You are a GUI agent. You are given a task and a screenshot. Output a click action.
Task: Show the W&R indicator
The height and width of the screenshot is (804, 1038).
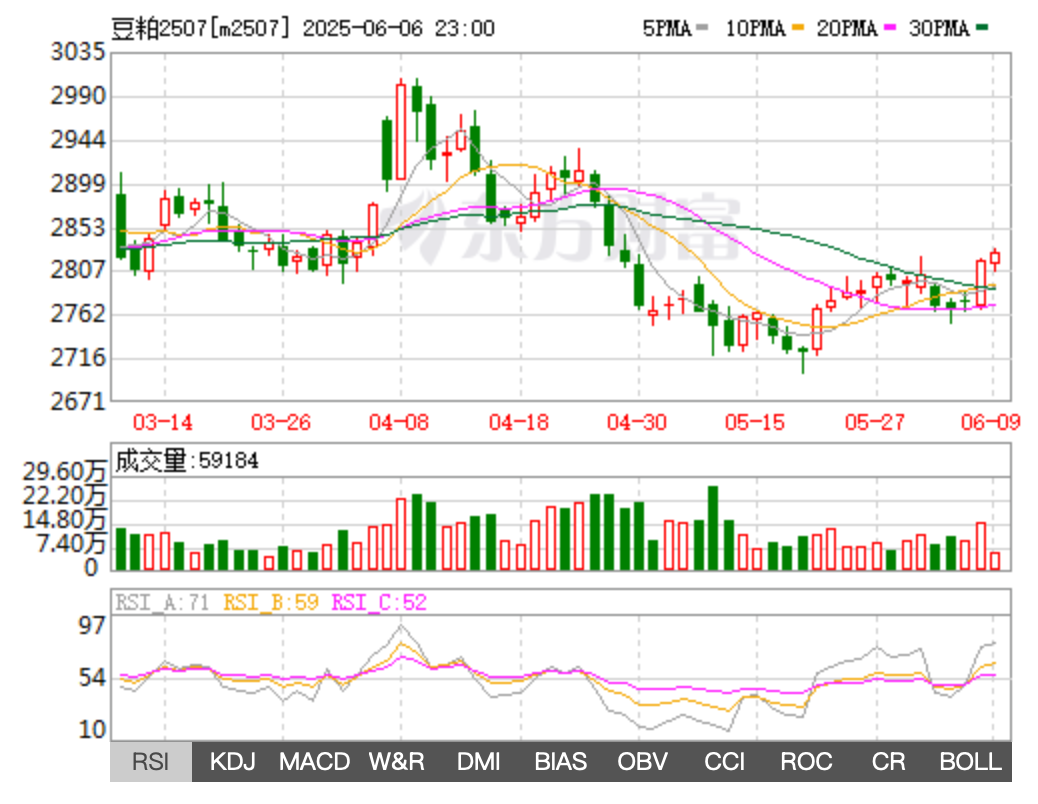397,762
